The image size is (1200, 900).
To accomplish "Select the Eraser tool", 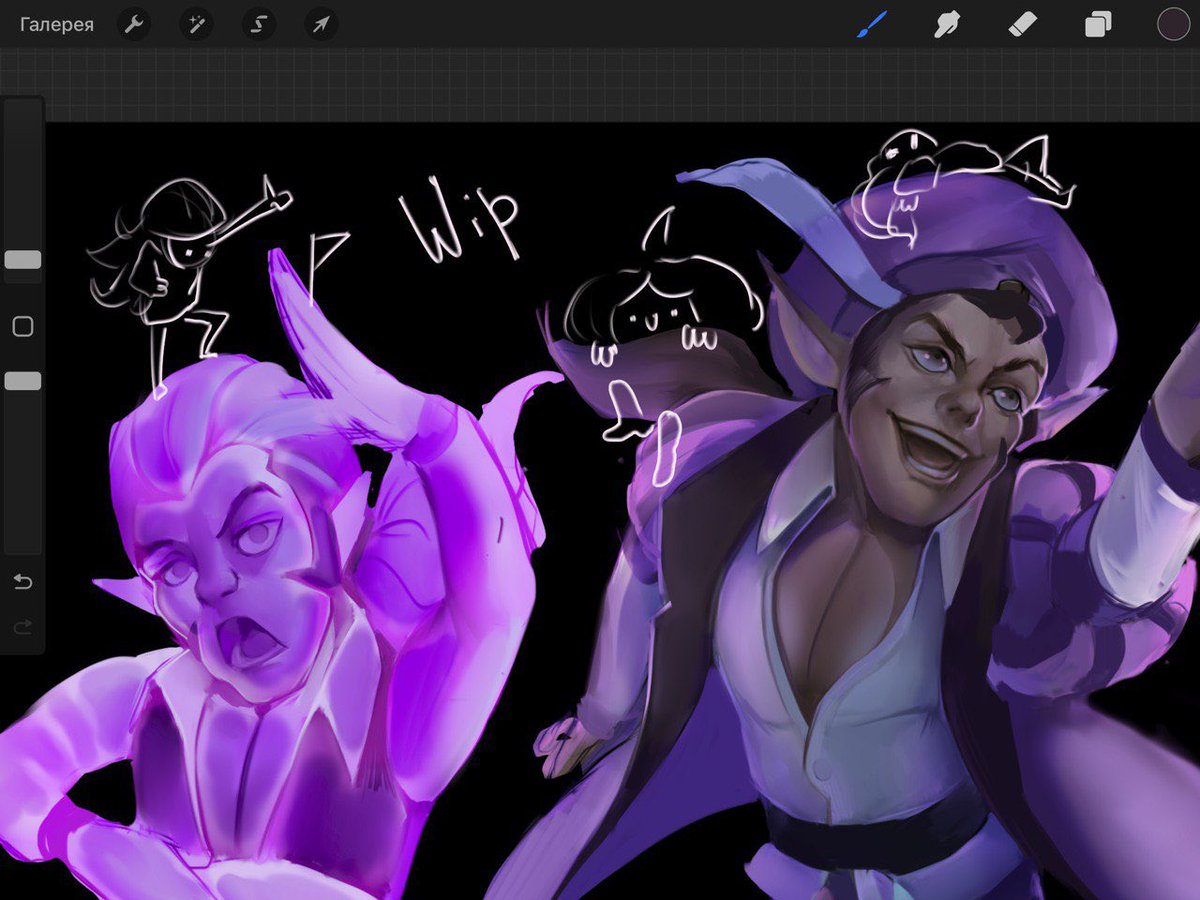I will (1023, 24).
